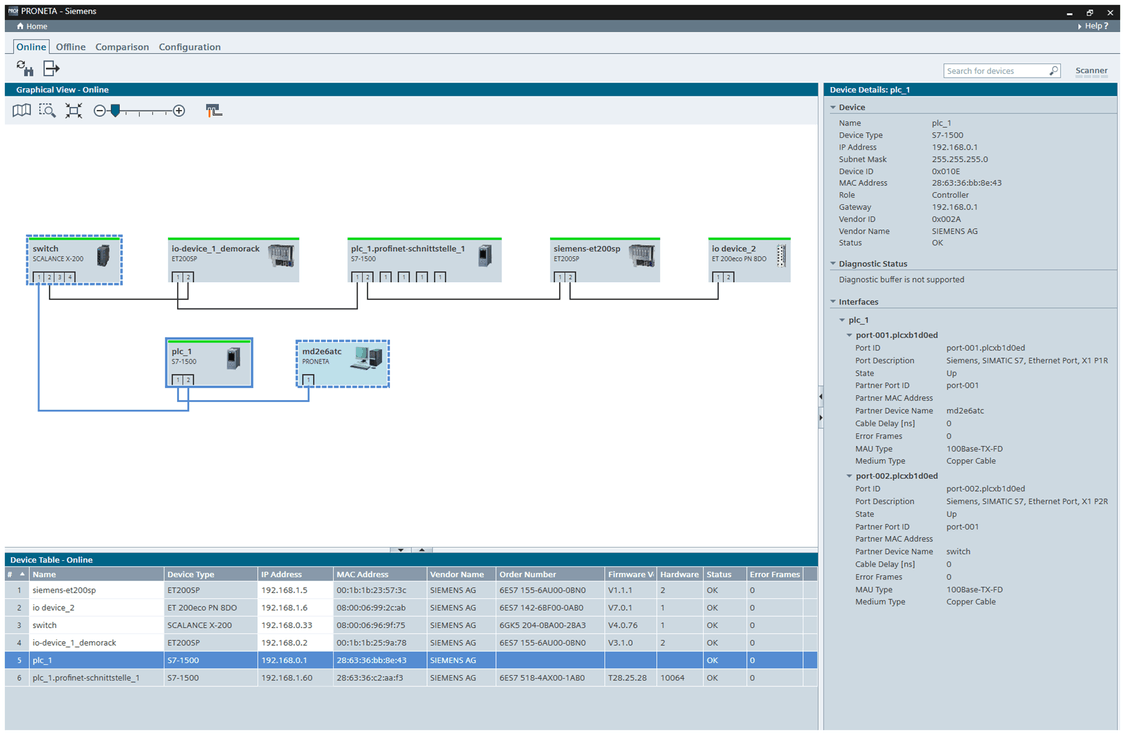Collapse the Device section
Image resolution: width=1125 pixels, height=735 pixels.
pos(833,107)
